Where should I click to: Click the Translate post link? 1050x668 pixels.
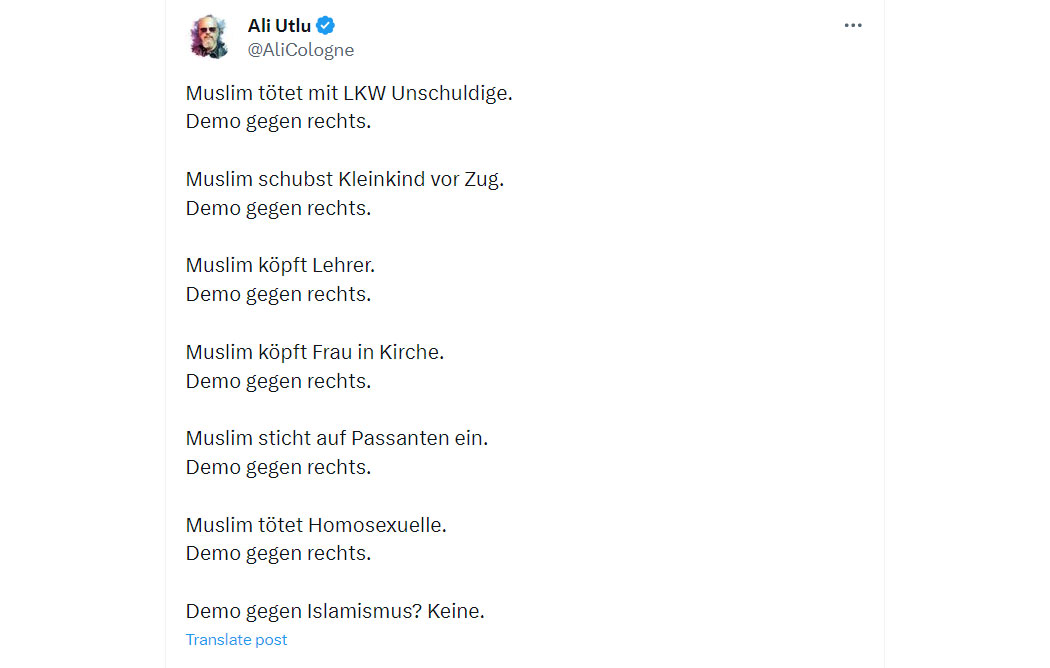[236, 640]
